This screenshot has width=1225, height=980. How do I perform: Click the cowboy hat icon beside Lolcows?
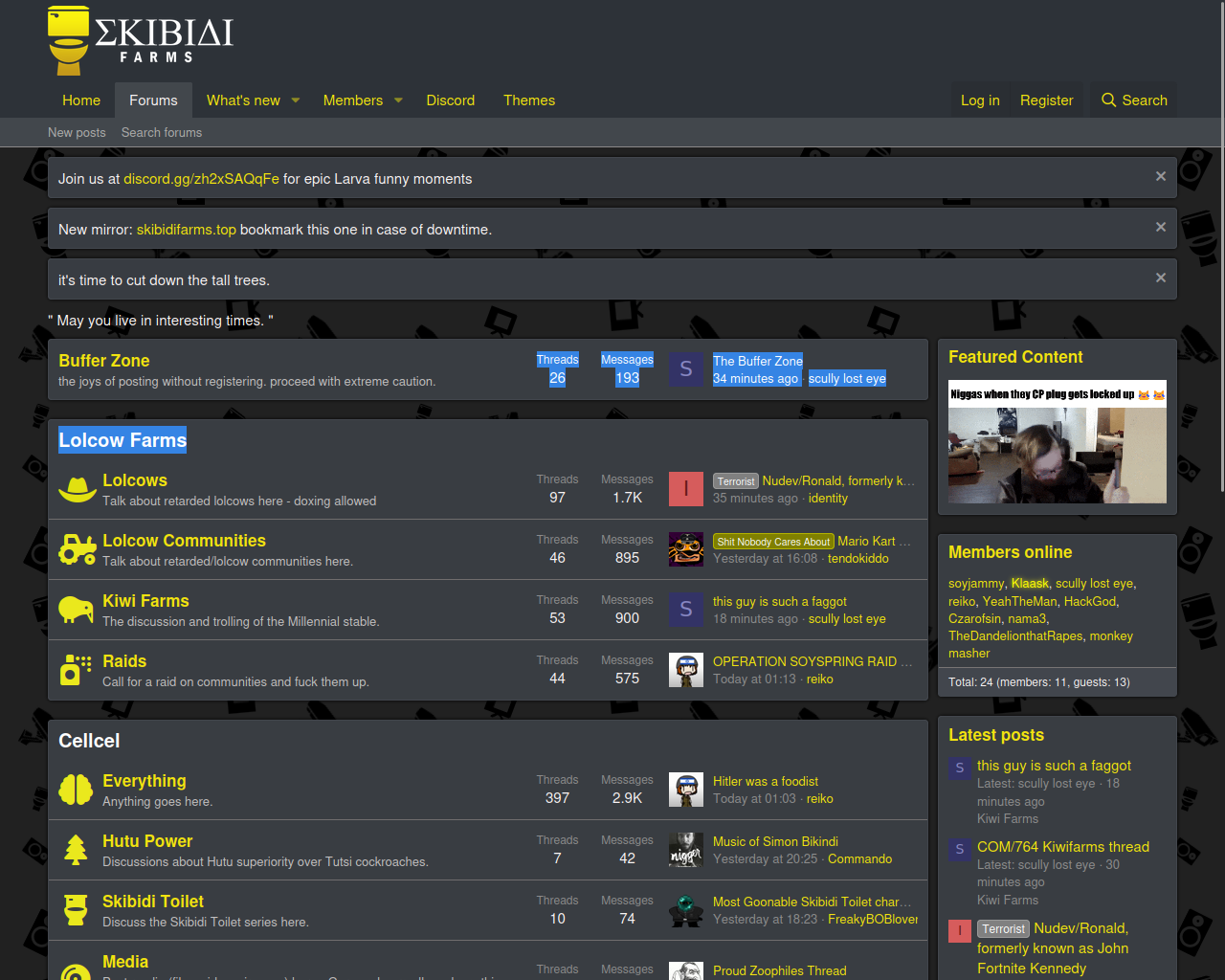click(x=77, y=489)
